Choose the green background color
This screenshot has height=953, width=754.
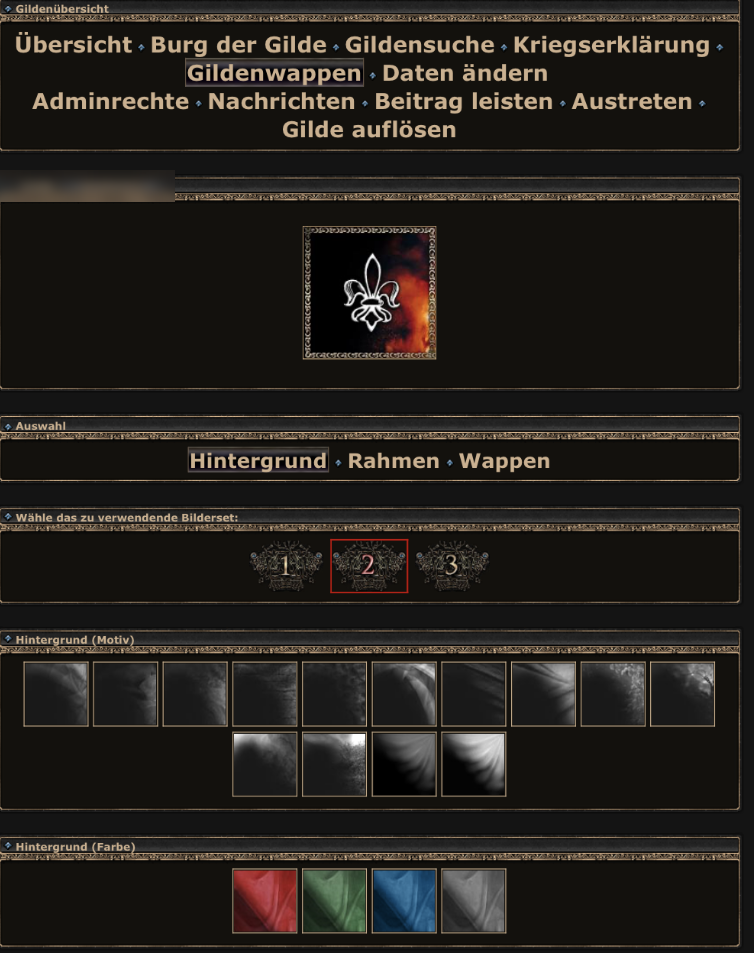coord(334,901)
